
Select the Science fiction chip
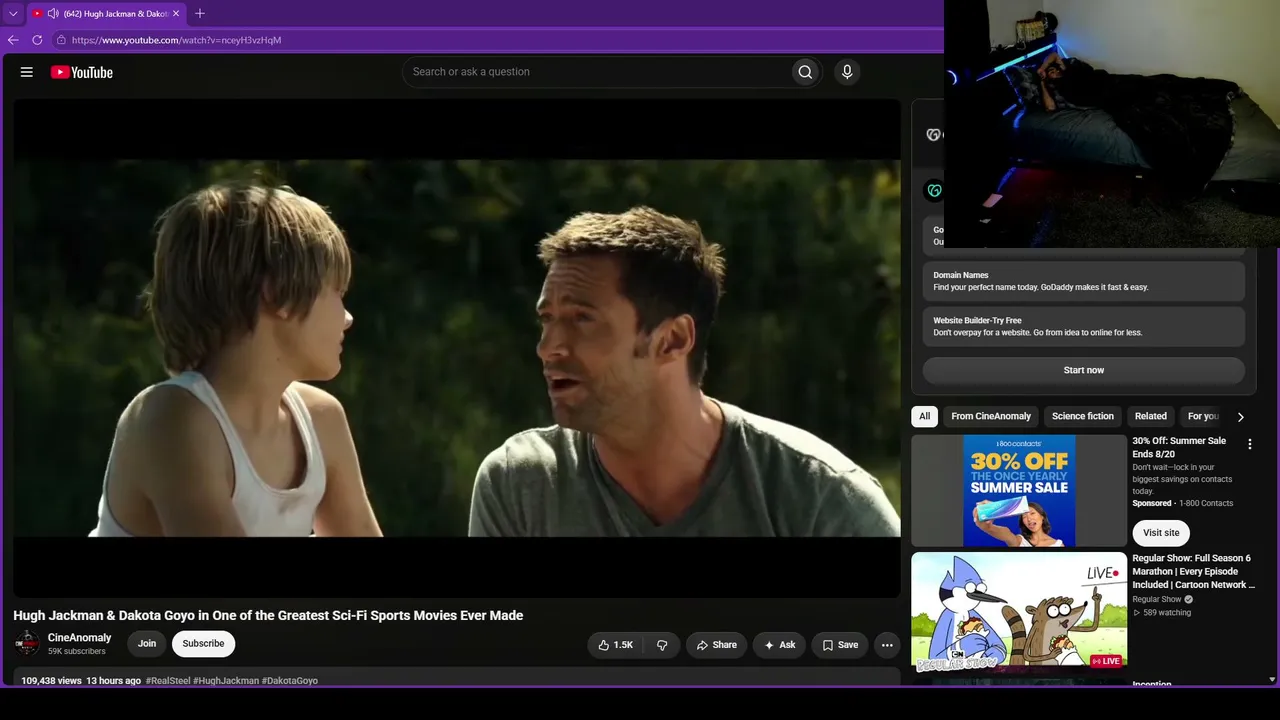click(x=1083, y=417)
